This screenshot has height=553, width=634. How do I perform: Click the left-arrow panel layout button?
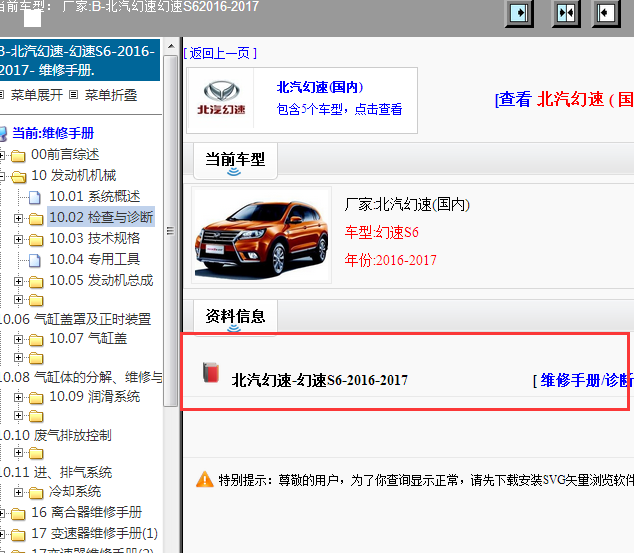click(x=606, y=13)
